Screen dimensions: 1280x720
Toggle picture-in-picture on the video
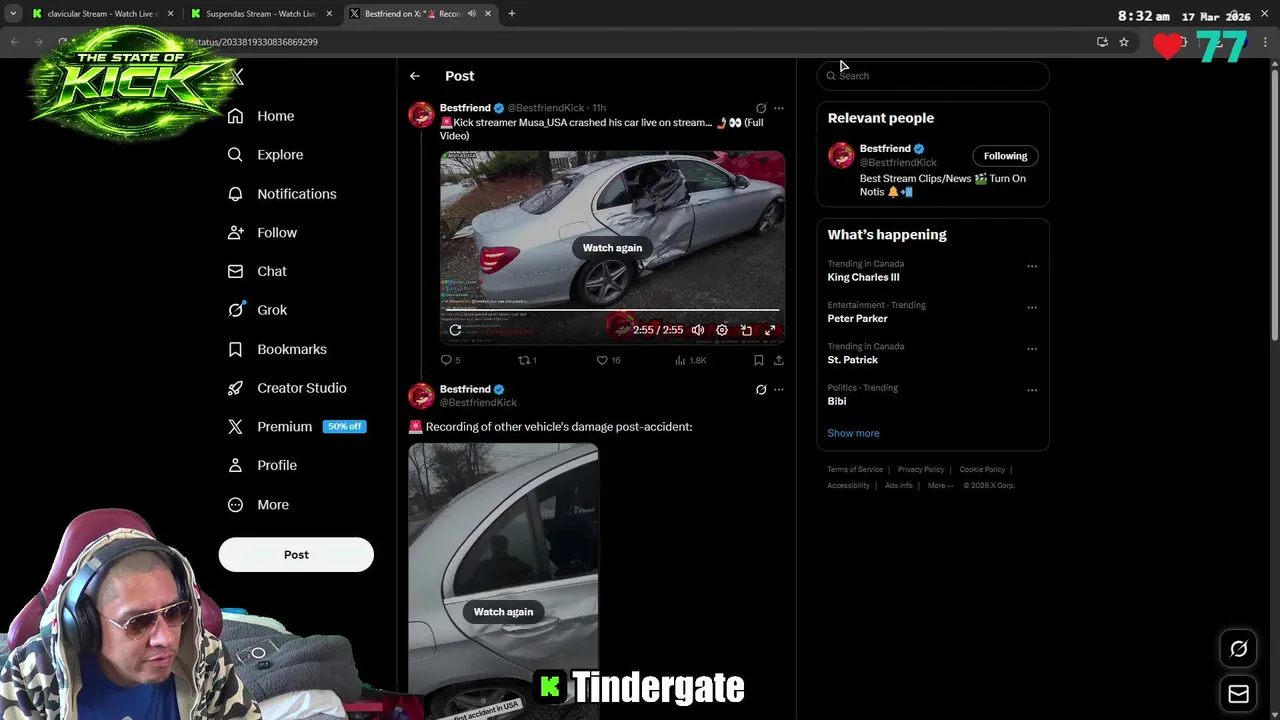tap(746, 330)
